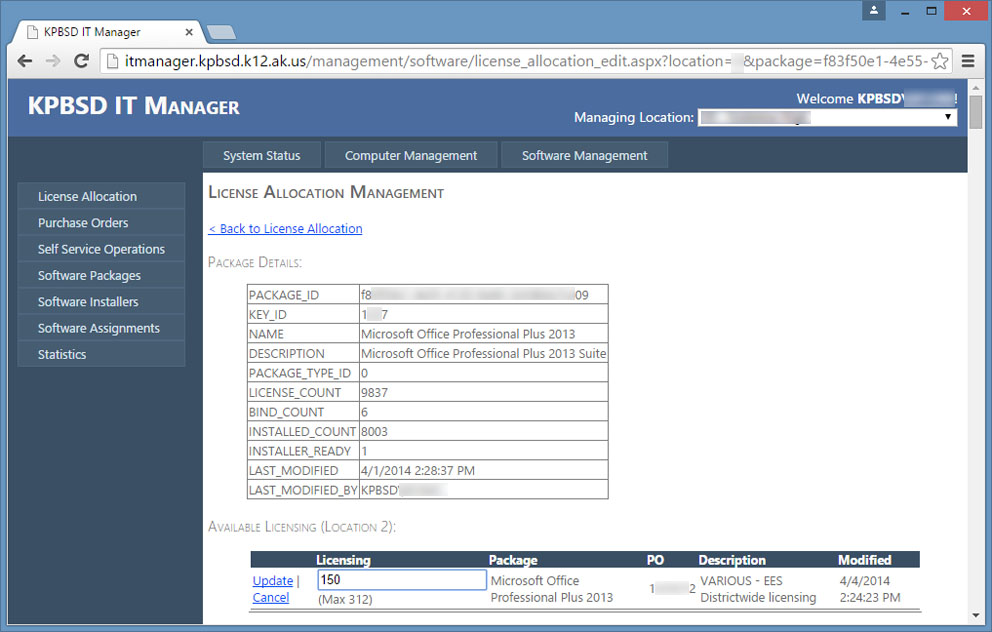Click the (Max 312) hint text
The height and width of the screenshot is (632, 992).
click(345, 599)
